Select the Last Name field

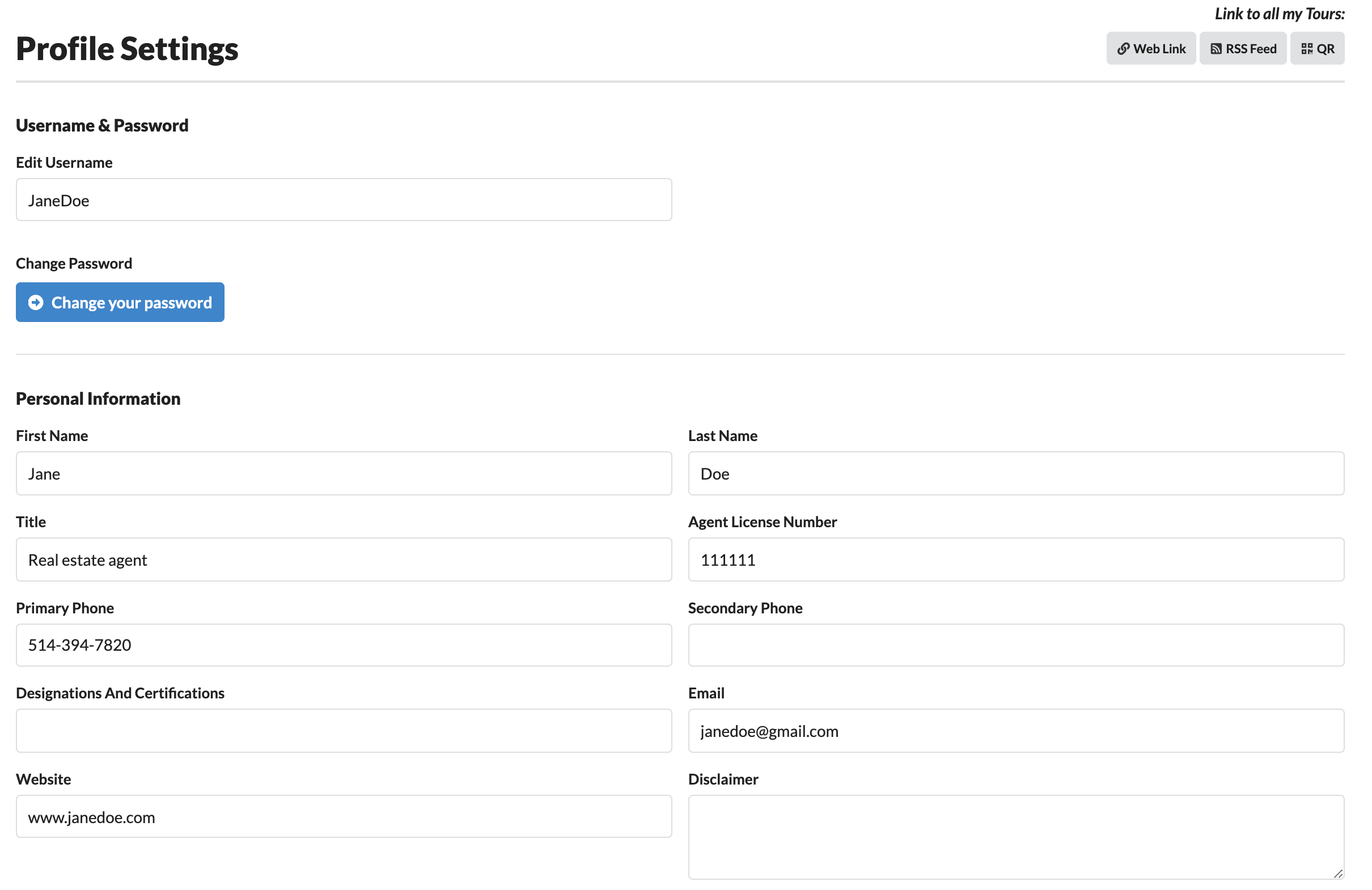(1016, 473)
